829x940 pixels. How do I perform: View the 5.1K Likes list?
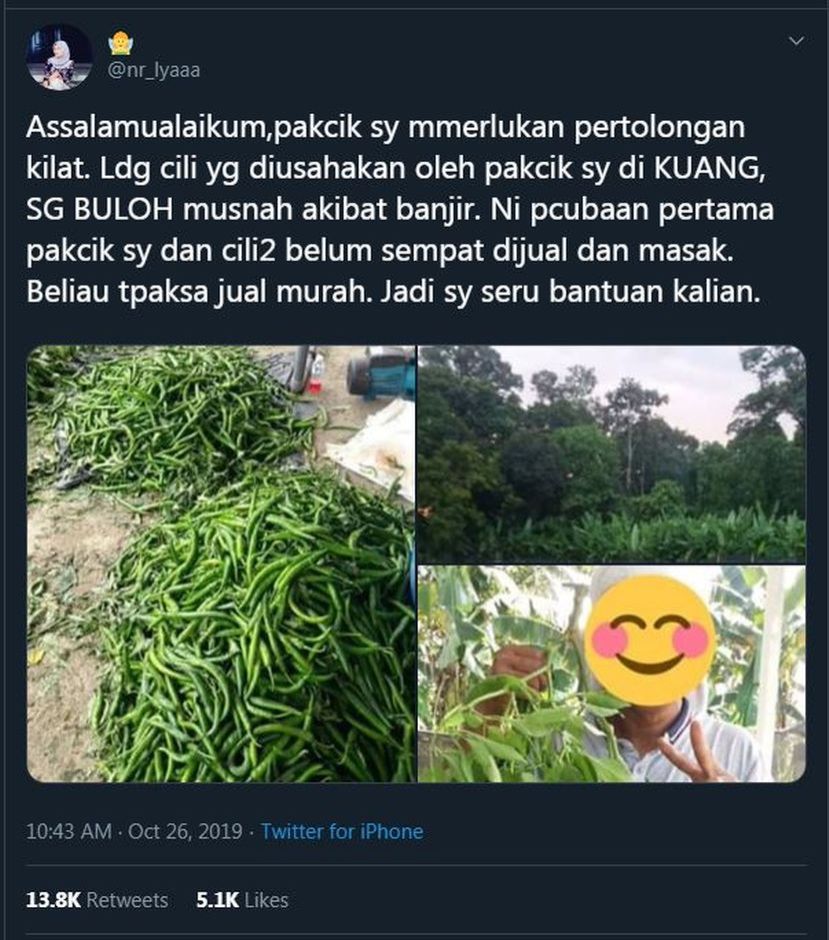(x=242, y=900)
